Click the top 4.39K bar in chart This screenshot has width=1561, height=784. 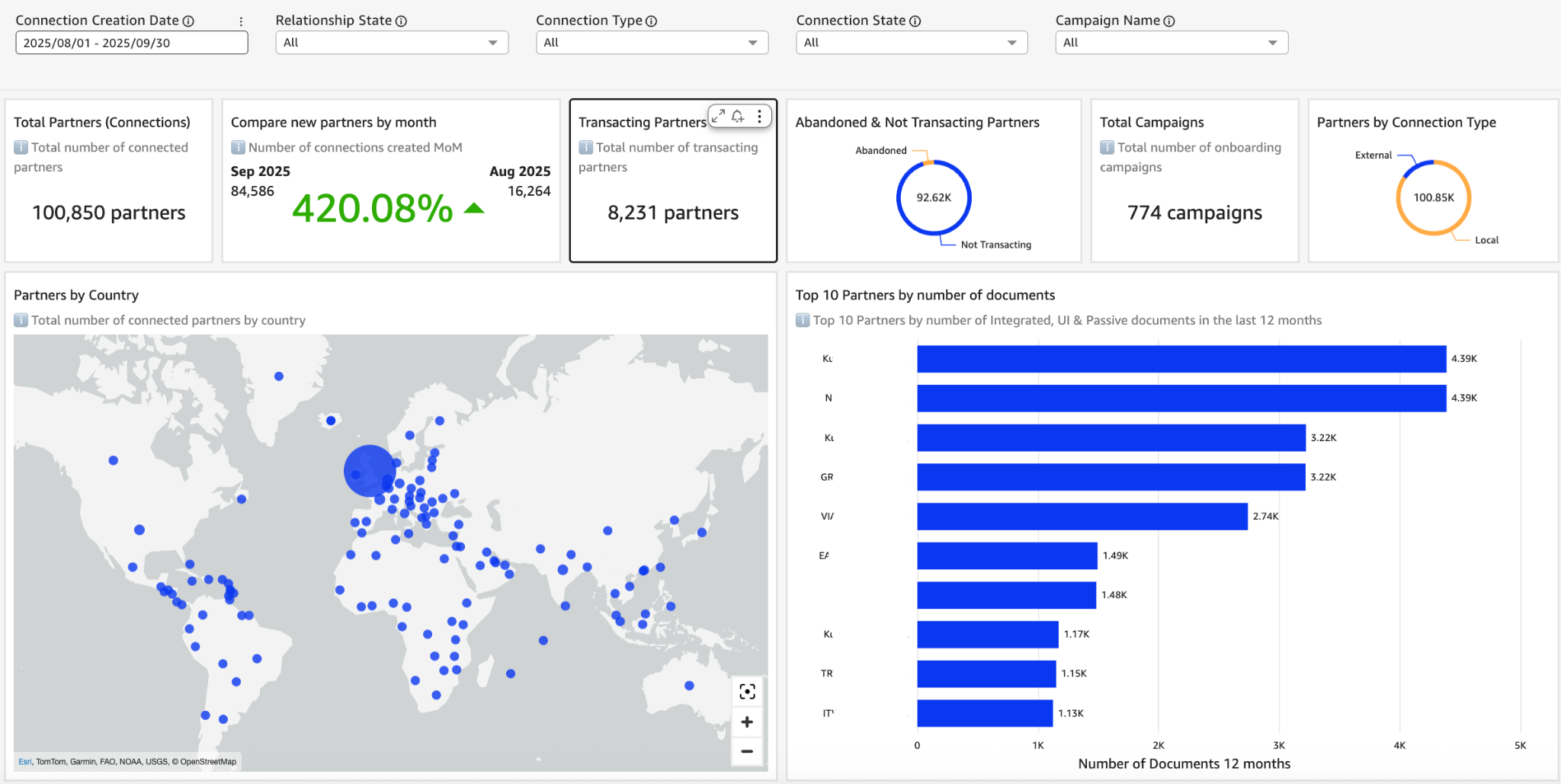tap(1181, 359)
